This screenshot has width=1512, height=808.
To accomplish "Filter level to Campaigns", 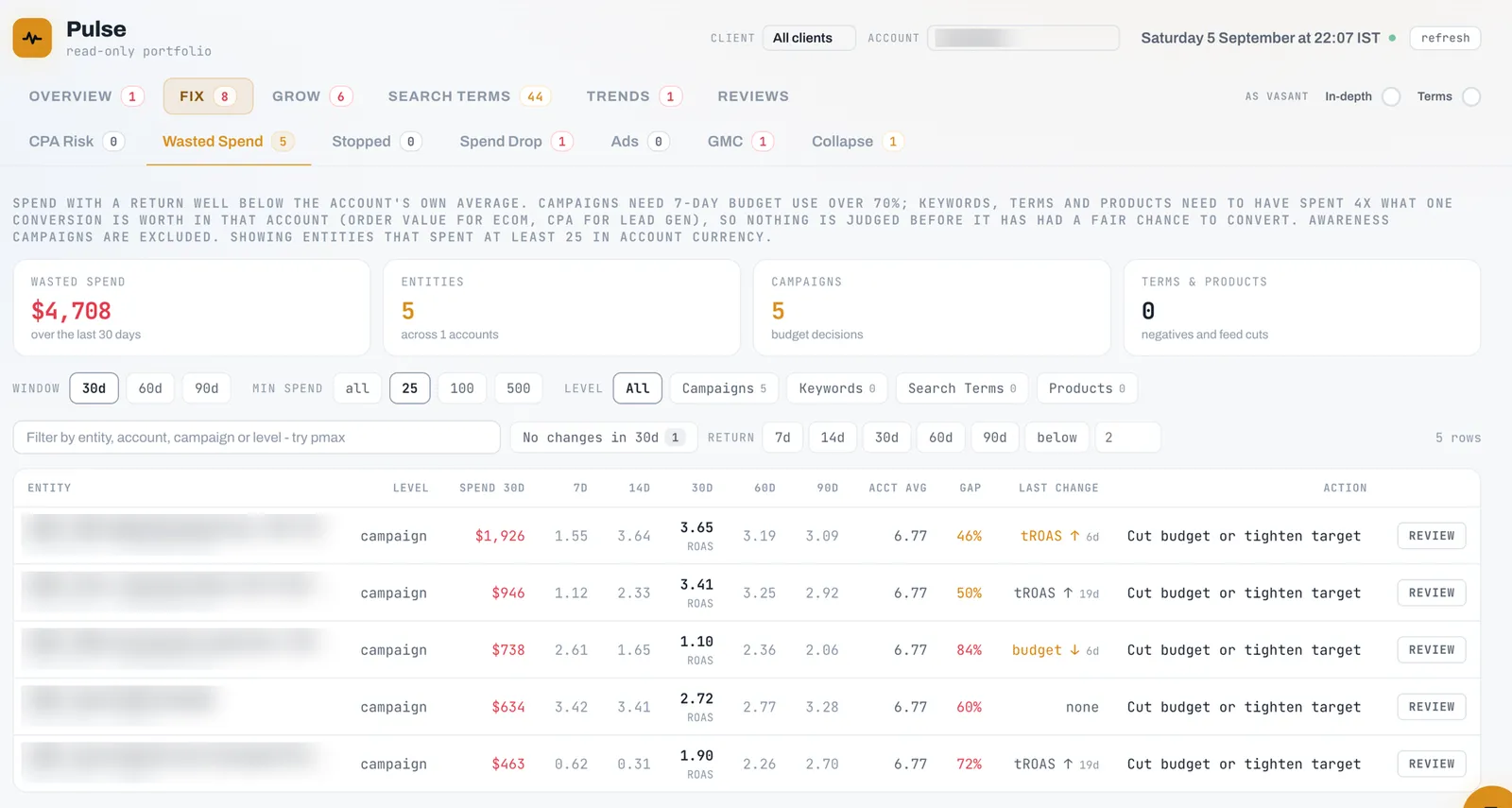I will [724, 388].
